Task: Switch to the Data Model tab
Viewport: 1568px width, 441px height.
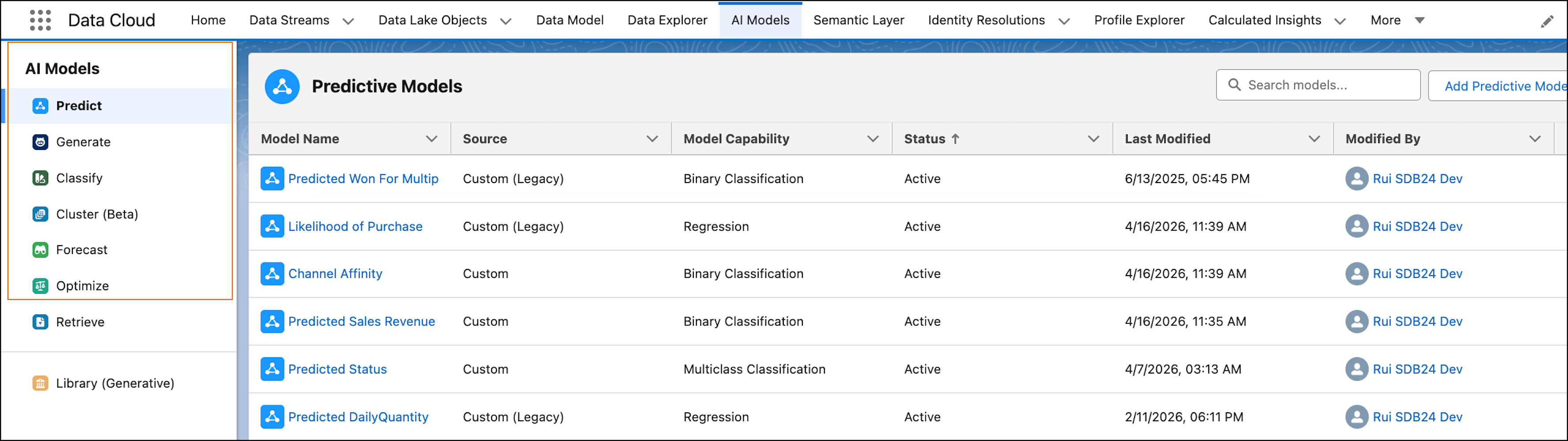Action: coord(570,21)
